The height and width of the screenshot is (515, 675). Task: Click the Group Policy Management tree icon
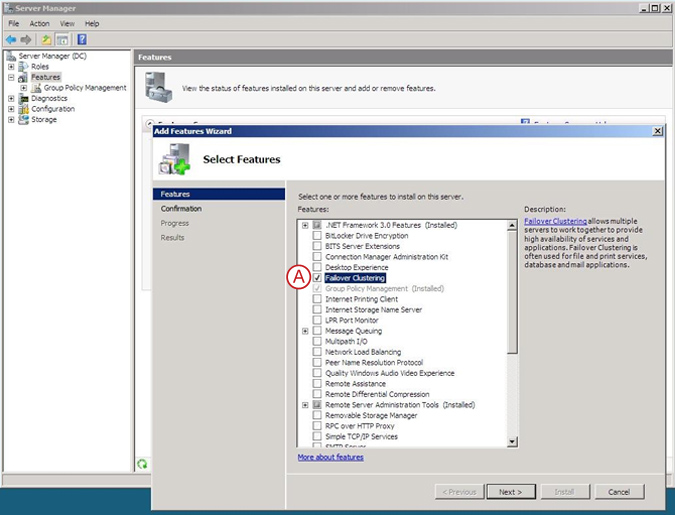point(37,88)
